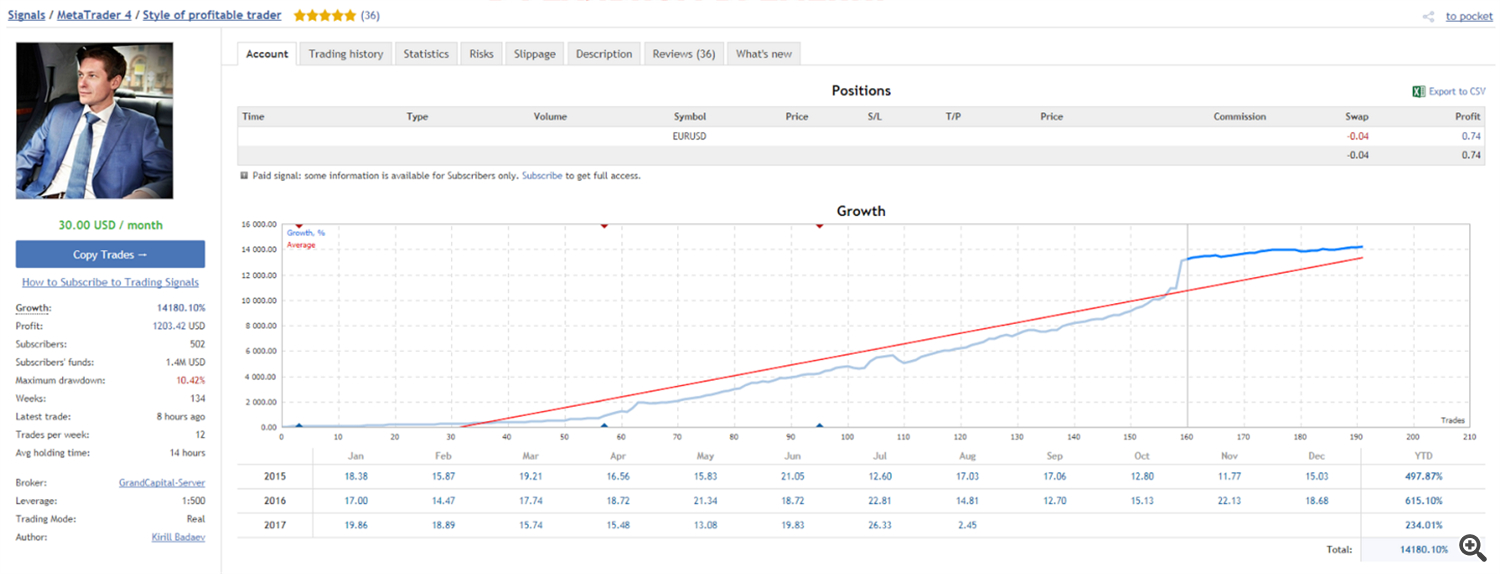This screenshot has width=1500, height=574.
Task: Click the 2015 January value 18.38
Action: tap(355, 477)
